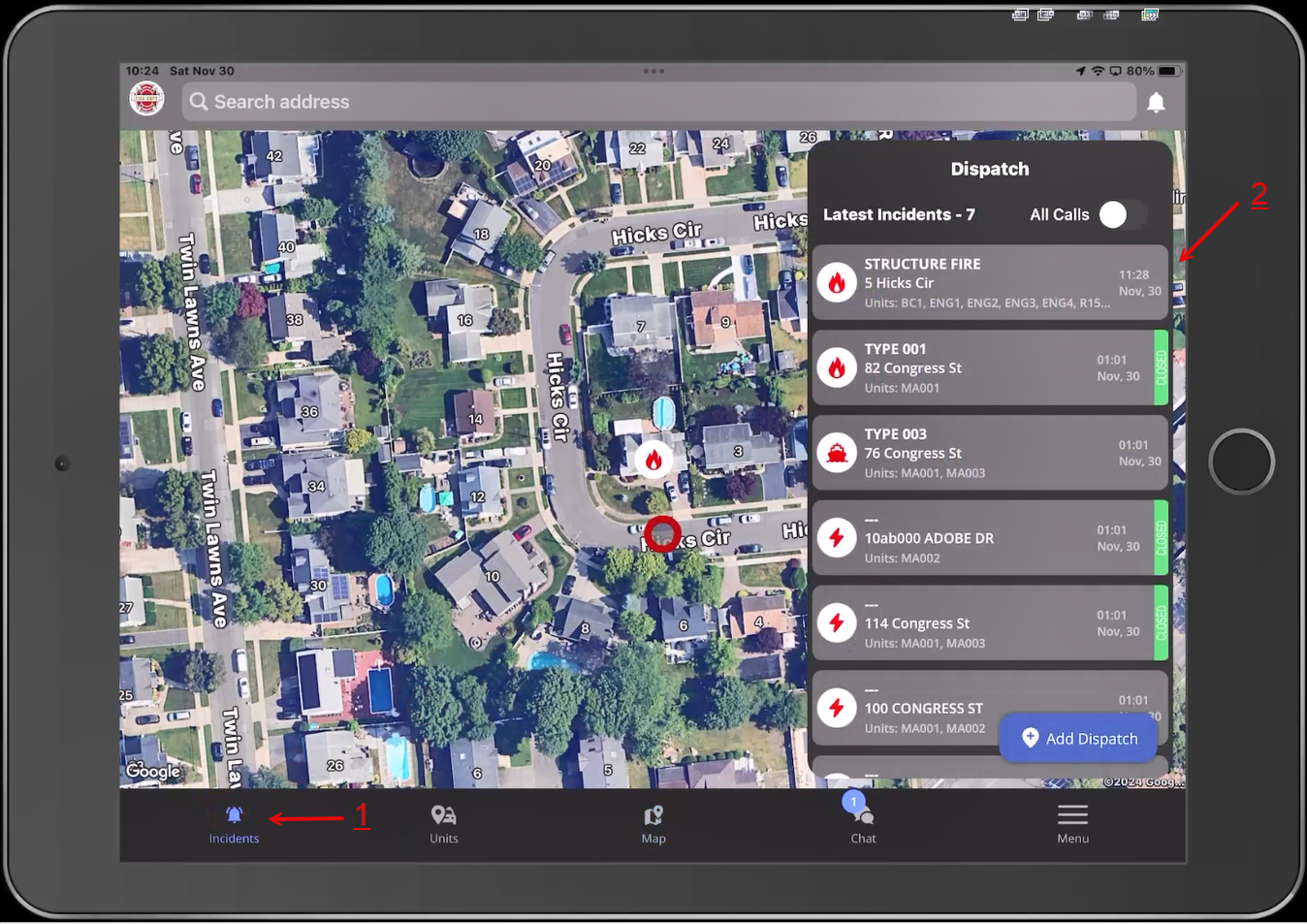The image size is (1307, 924).
Task: Tap the location services arrow icon
Action: [x=1080, y=71]
